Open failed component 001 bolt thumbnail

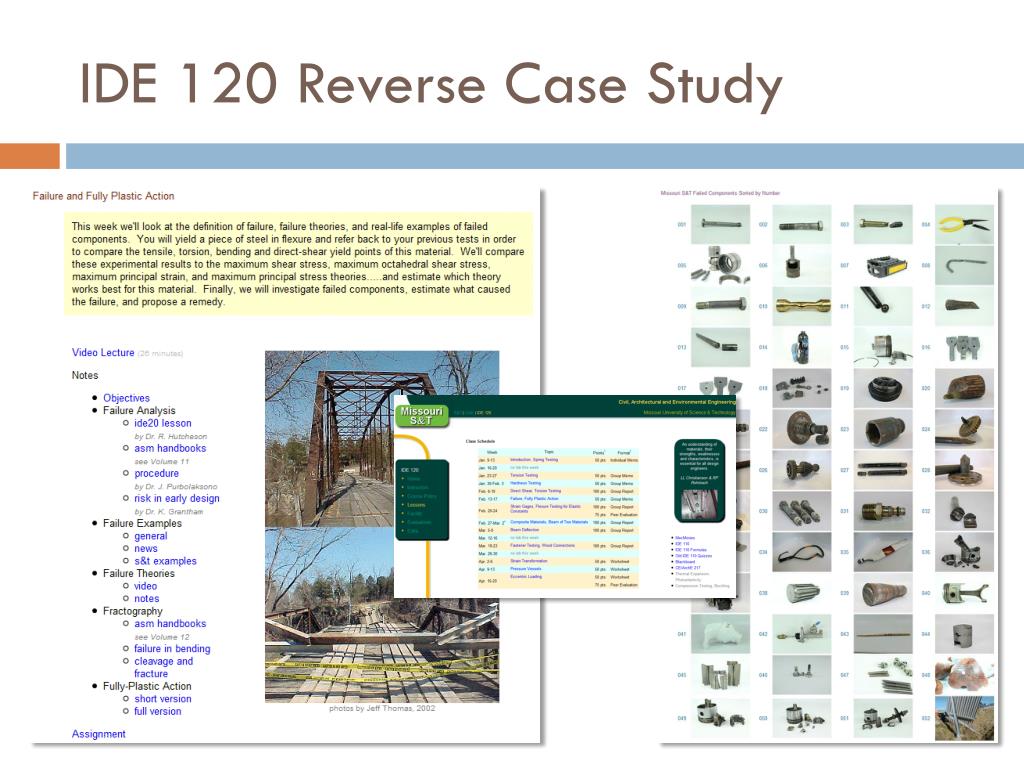[720, 225]
